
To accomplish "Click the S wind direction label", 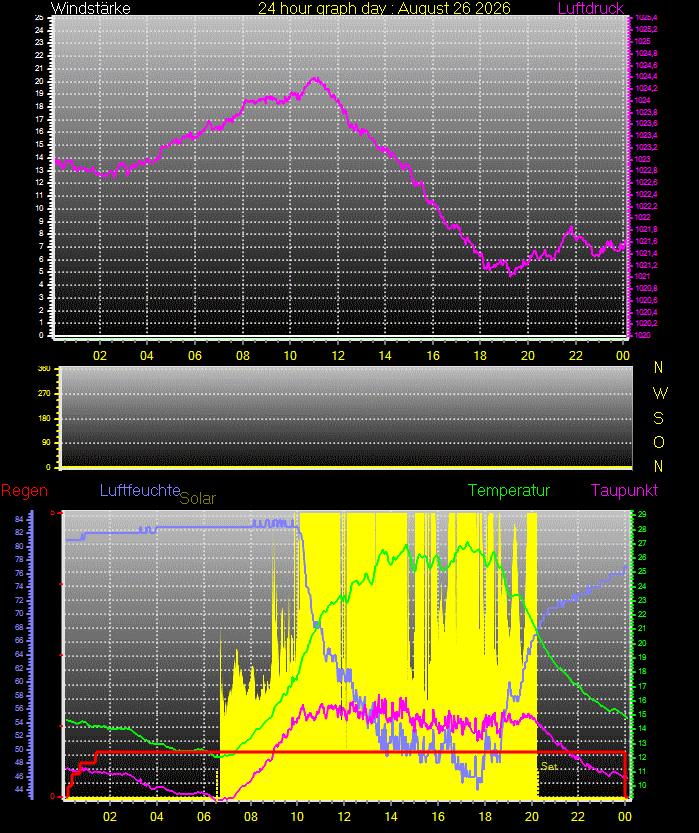I will [659, 419].
